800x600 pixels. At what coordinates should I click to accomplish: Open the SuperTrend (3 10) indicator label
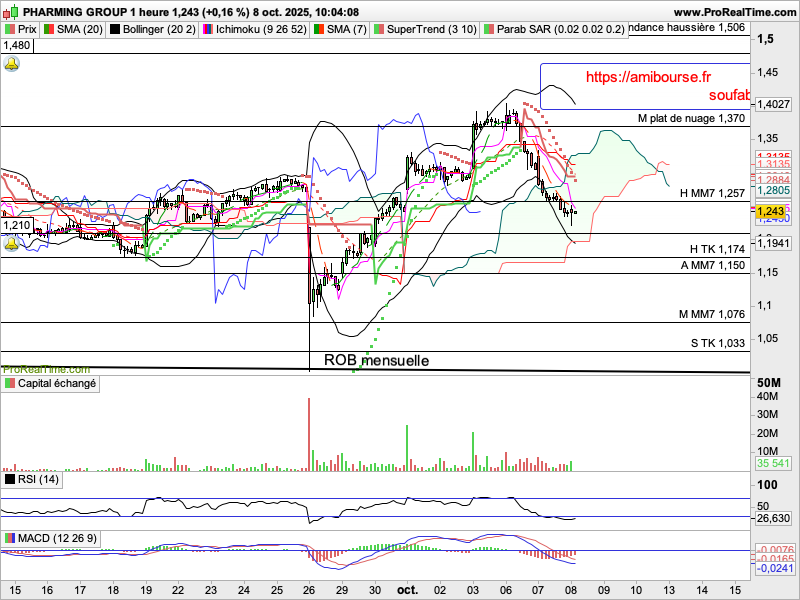coord(425,29)
